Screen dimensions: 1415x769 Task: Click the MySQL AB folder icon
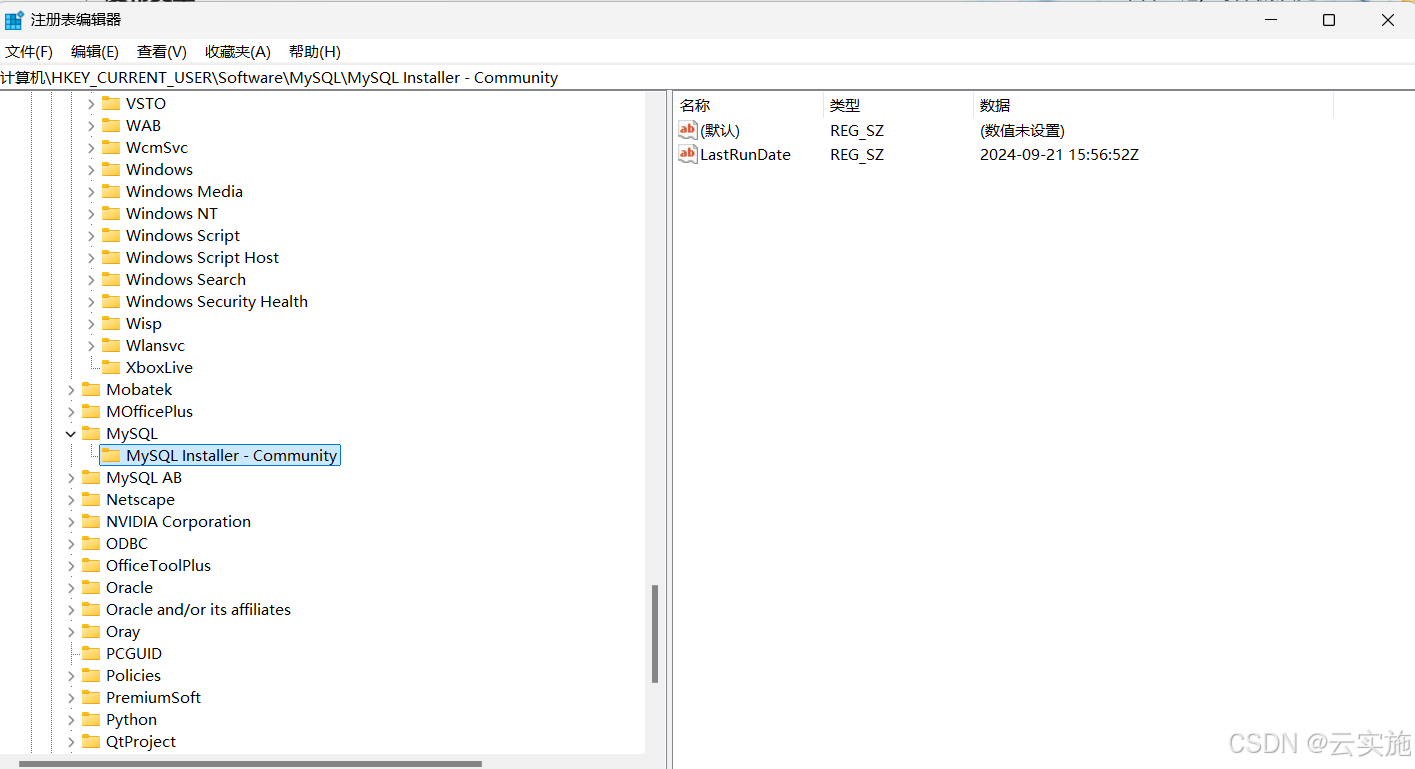click(91, 478)
